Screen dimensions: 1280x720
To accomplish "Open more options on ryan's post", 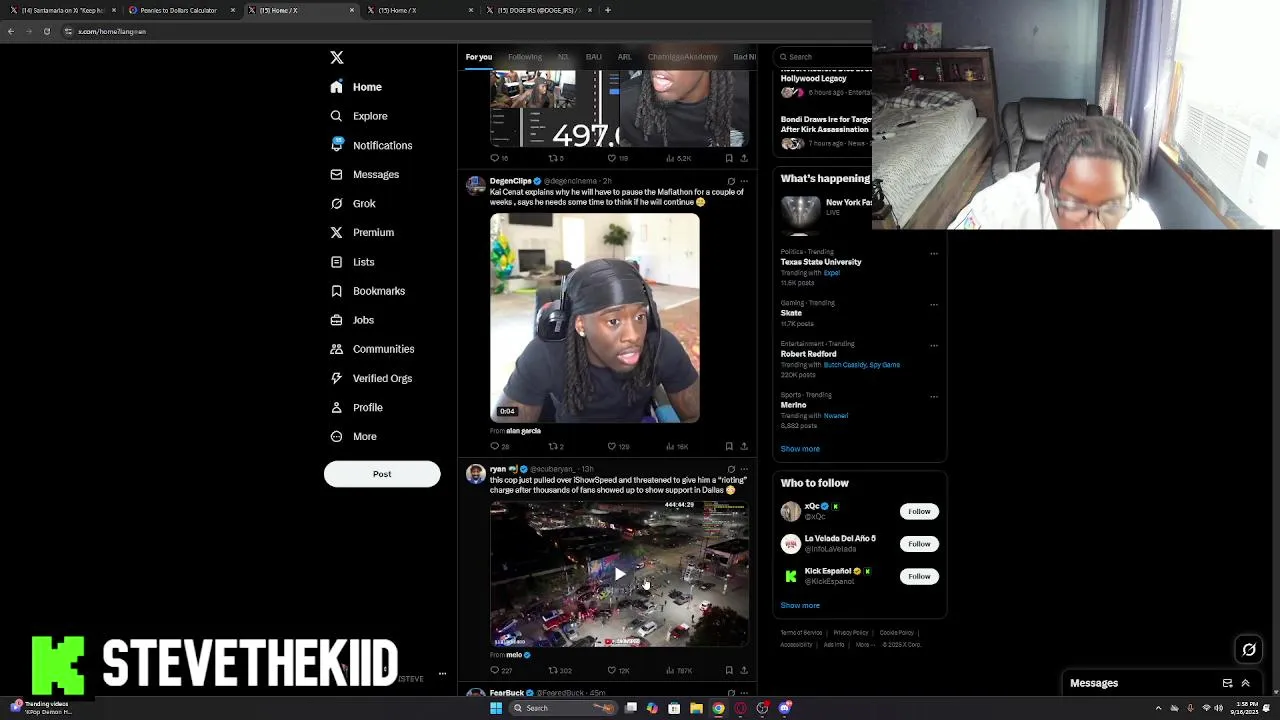I will click(x=743, y=469).
